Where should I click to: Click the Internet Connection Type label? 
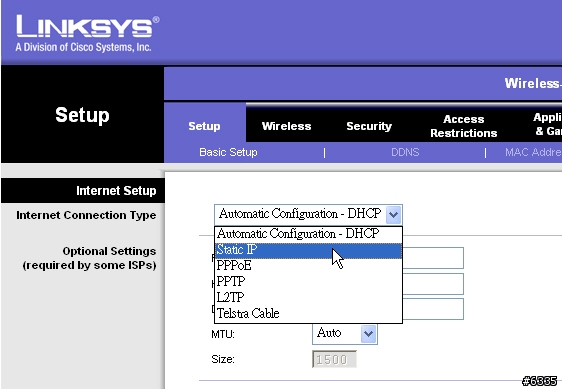point(86,215)
